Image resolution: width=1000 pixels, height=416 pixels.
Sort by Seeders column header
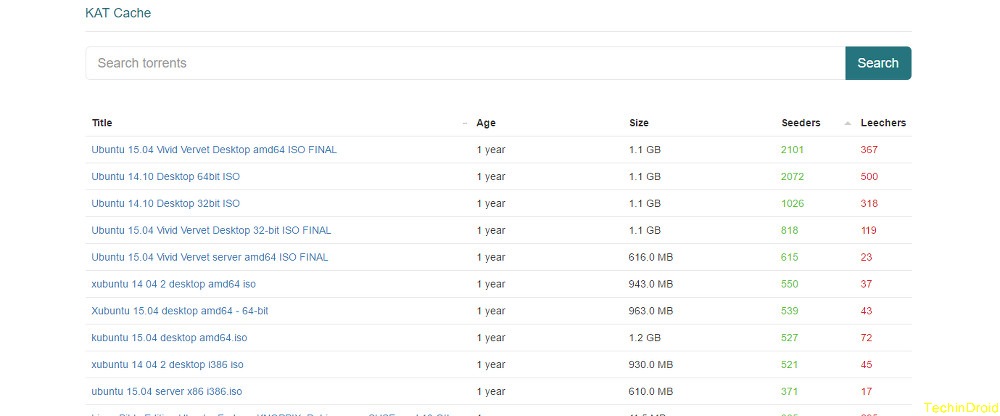click(x=800, y=123)
